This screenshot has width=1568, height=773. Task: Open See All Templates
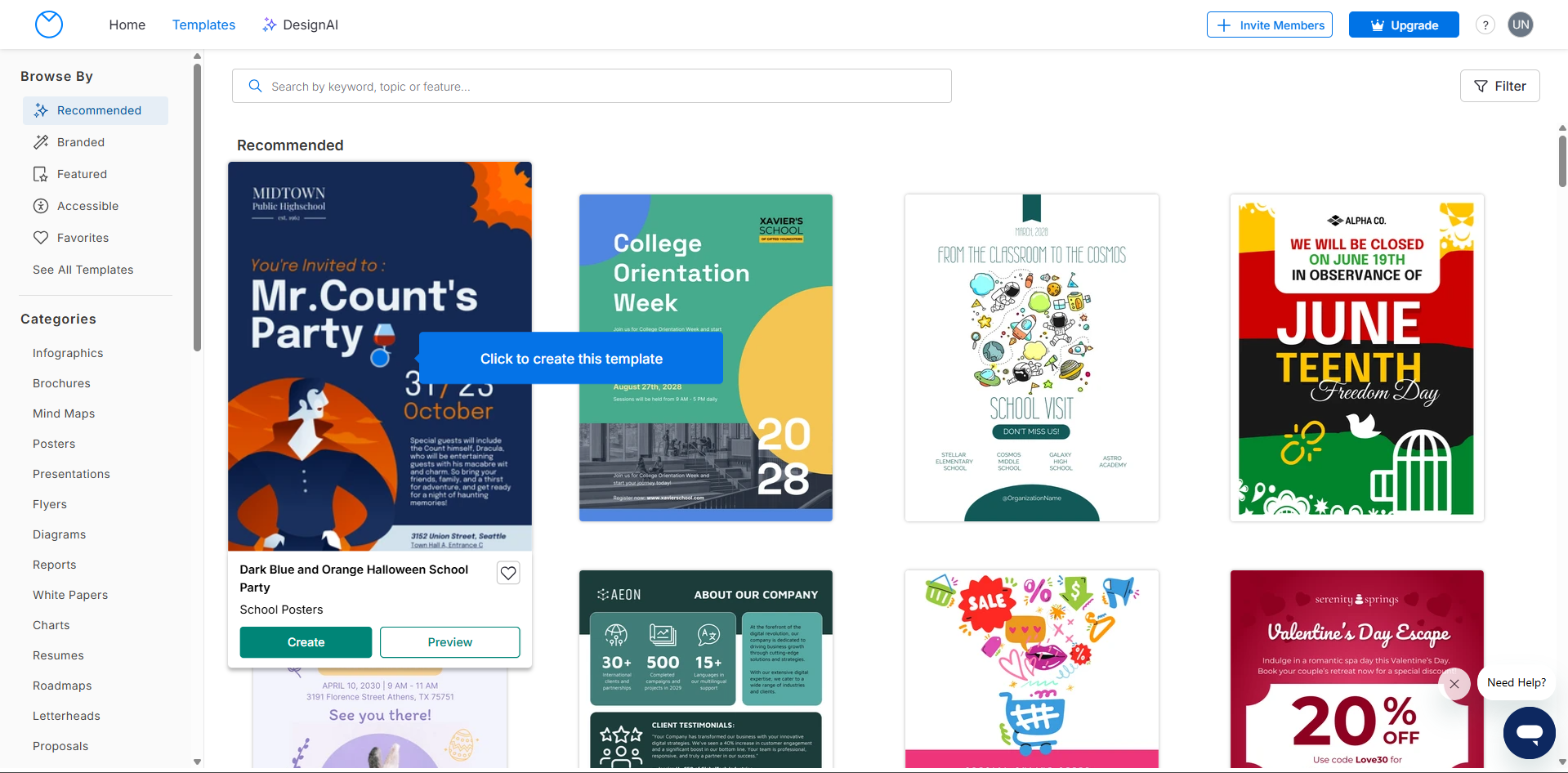83,269
